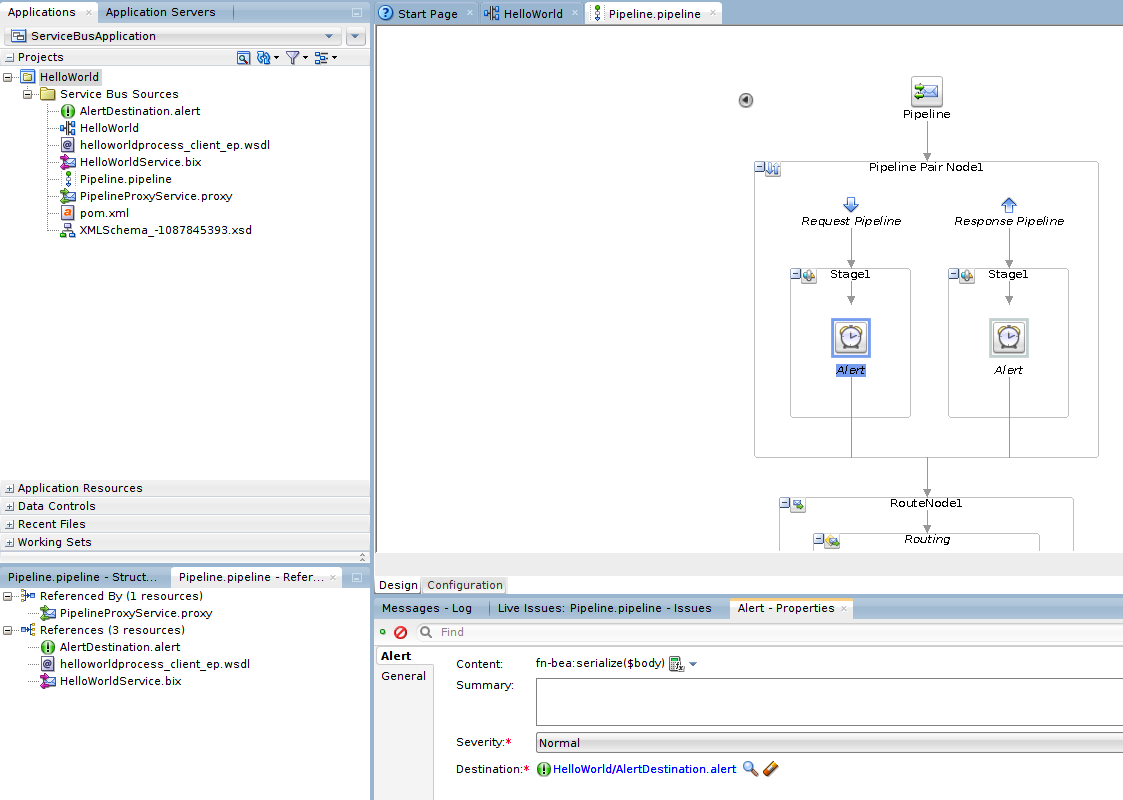Image resolution: width=1123 pixels, height=800 pixels.
Task: Expand the Data Controls panel
Action: 9,506
